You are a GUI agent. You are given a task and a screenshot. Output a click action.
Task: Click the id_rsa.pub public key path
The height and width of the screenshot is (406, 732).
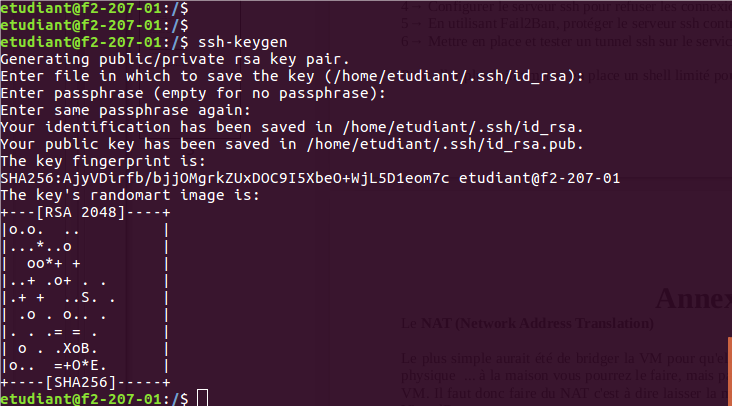pyautogui.click(x=445, y=145)
